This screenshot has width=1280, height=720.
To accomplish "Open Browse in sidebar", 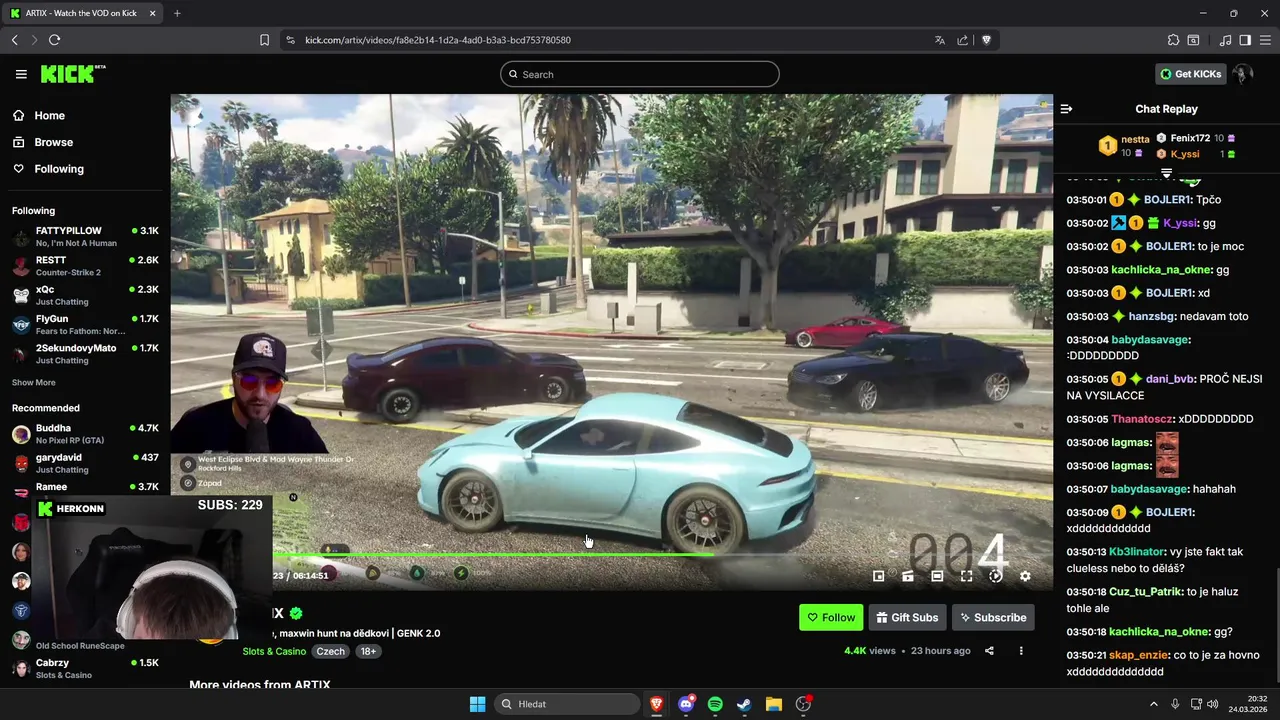I will [53, 142].
